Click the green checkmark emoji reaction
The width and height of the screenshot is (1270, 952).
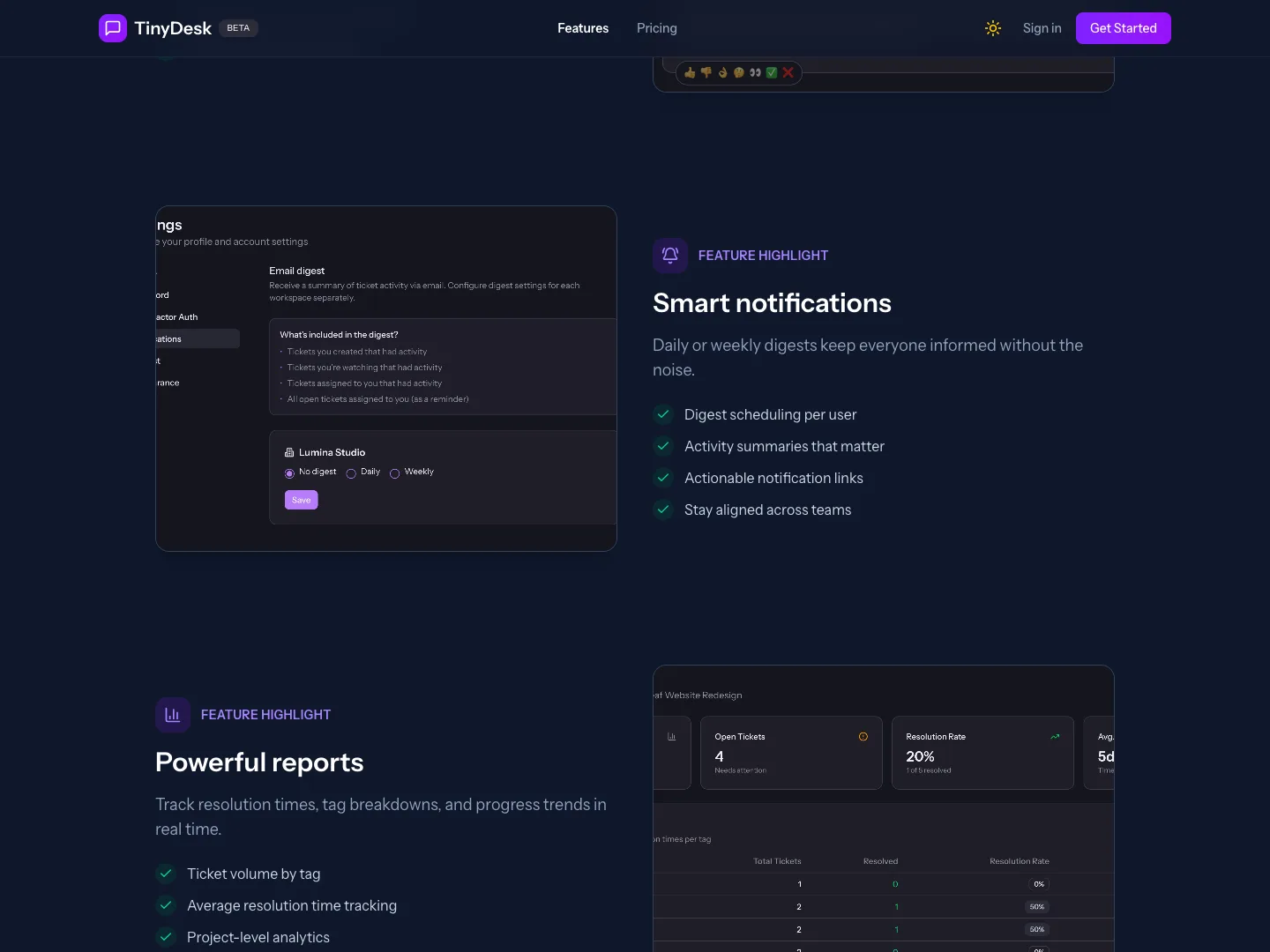(772, 73)
